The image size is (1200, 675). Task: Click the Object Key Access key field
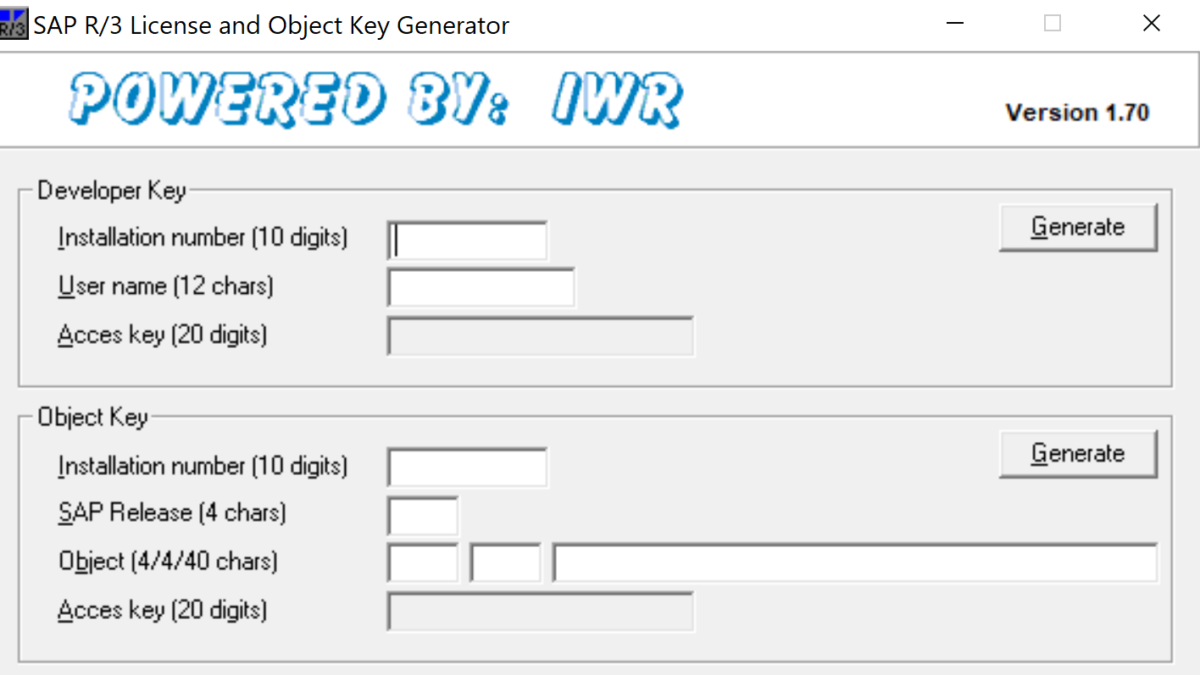coord(540,611)
